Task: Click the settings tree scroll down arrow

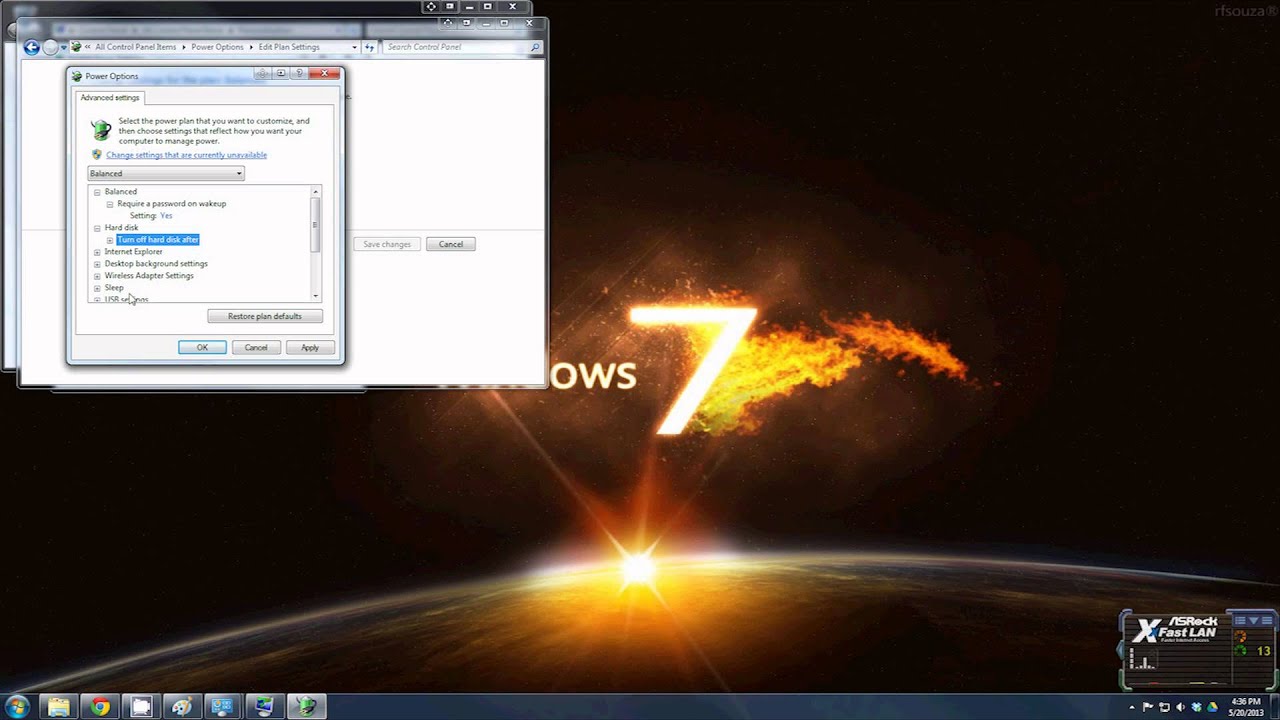Action: coord(316,296)
